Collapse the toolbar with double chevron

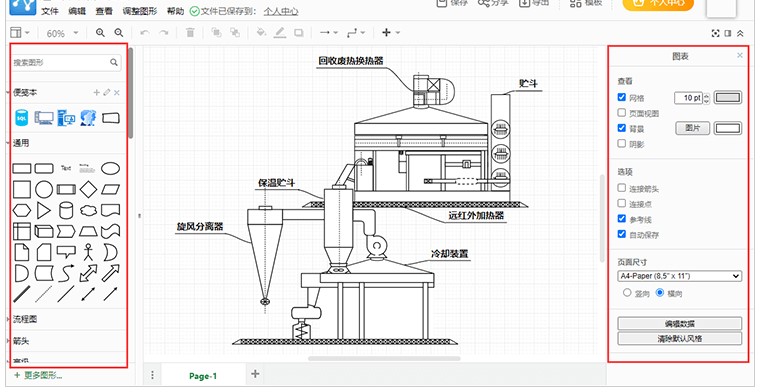[x=740, y=33]
